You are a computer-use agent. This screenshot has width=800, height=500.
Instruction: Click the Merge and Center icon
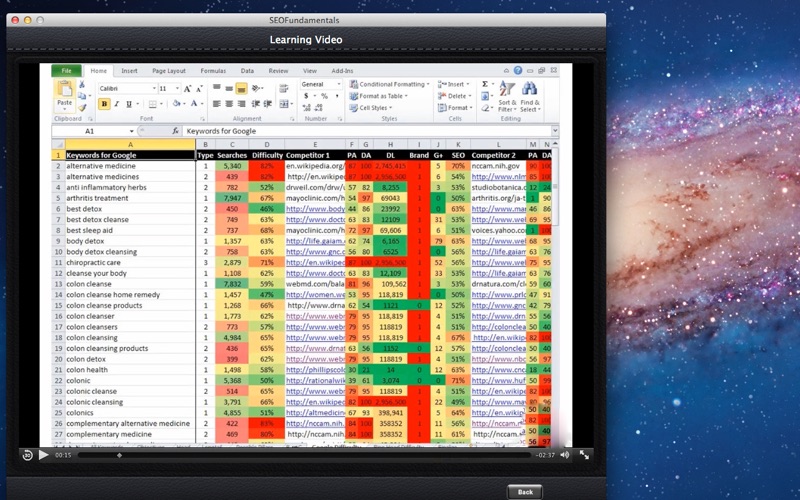pos(284,104)
